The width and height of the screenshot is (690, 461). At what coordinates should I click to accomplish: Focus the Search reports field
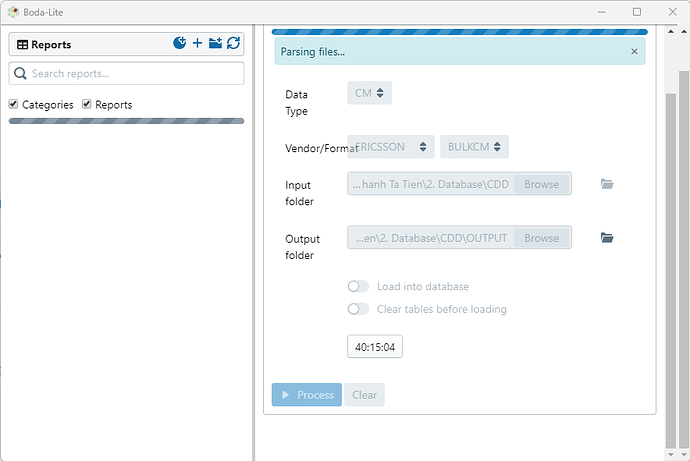(x=126, y=73)
